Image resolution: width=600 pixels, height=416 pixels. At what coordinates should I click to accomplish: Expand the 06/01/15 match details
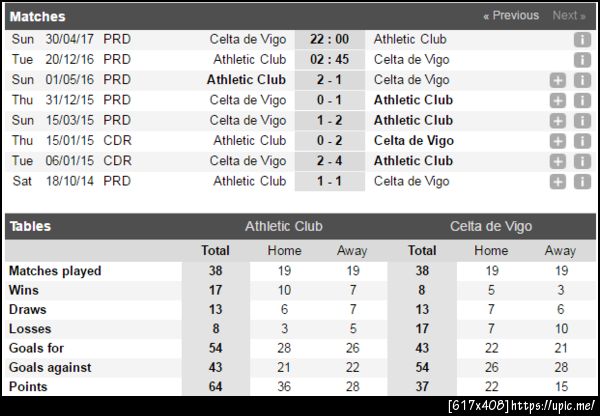[x=558, y=161]
